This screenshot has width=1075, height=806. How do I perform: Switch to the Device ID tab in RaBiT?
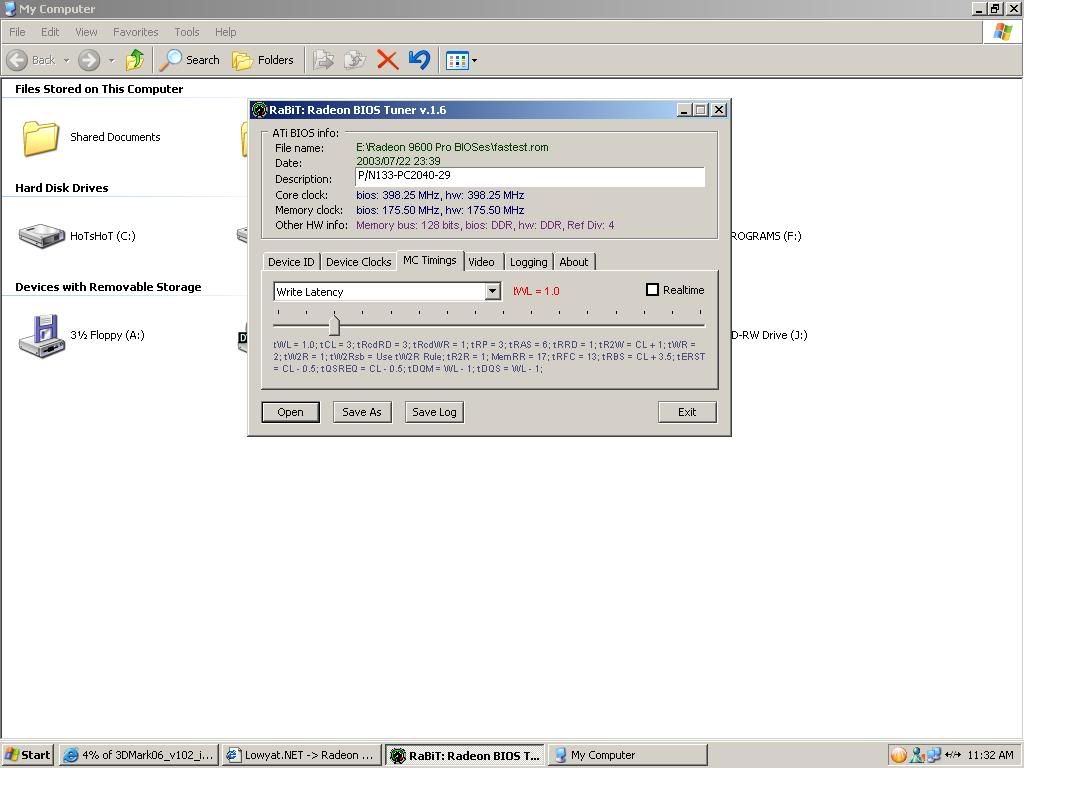point(291,262)
